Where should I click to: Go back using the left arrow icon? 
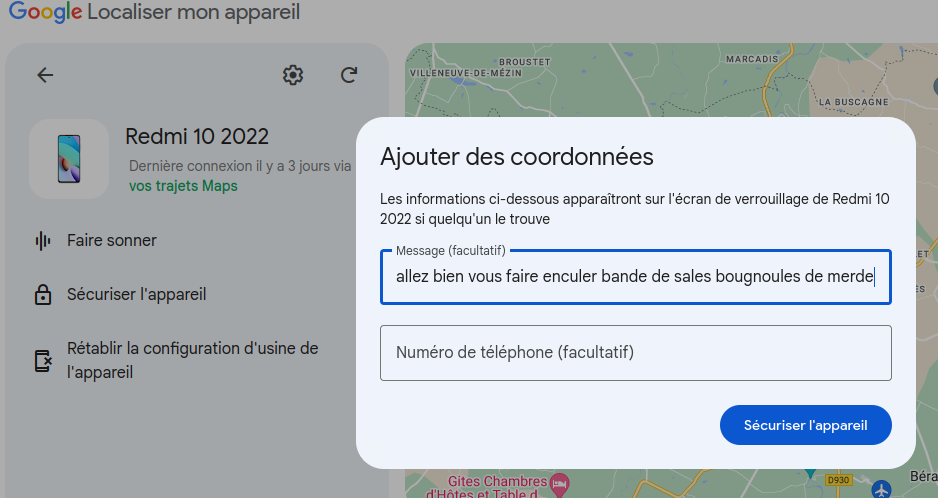point(45,75)
